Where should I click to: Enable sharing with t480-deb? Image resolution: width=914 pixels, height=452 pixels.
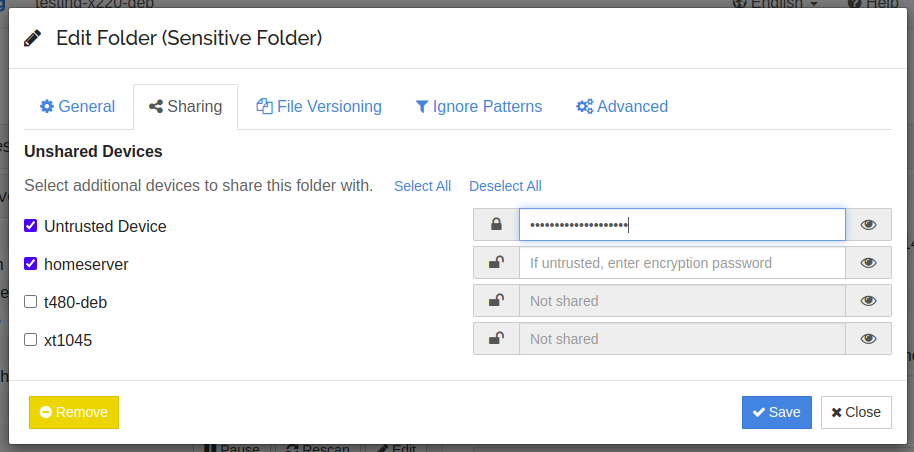click(31, 302)
